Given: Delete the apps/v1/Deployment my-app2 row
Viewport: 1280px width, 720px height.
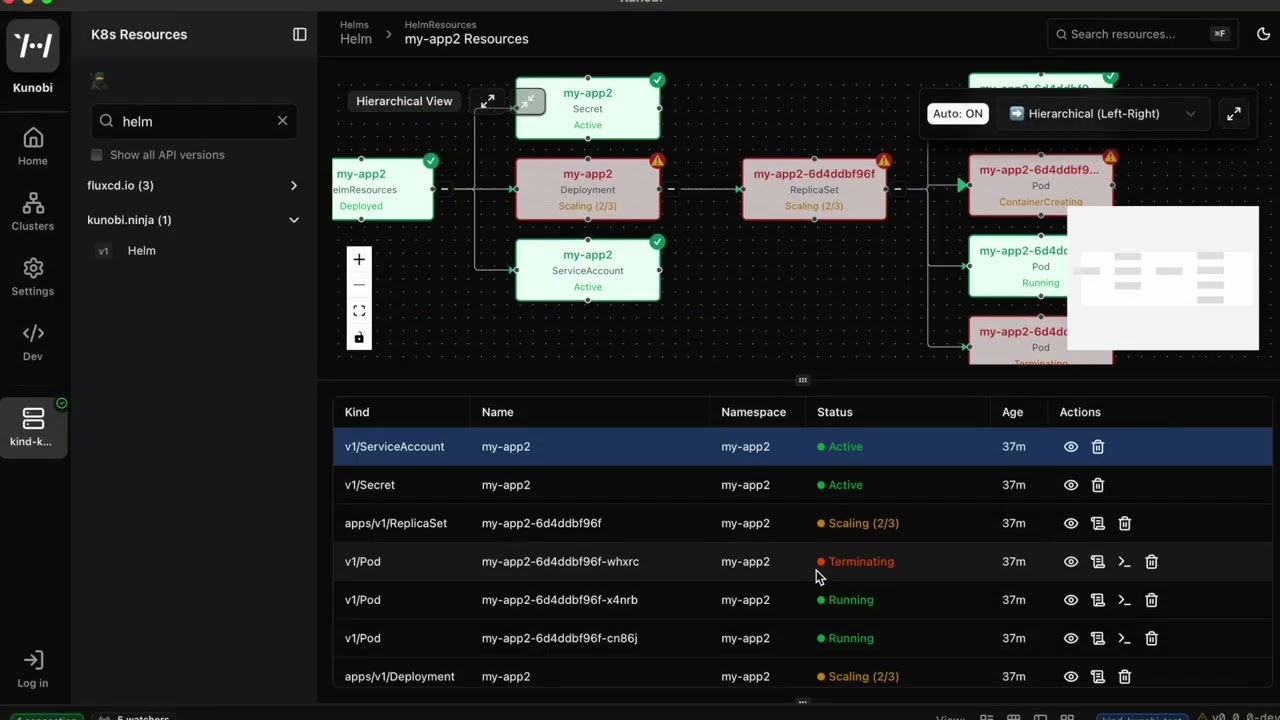Looking at the screenshot, I should click(1125, 677).
